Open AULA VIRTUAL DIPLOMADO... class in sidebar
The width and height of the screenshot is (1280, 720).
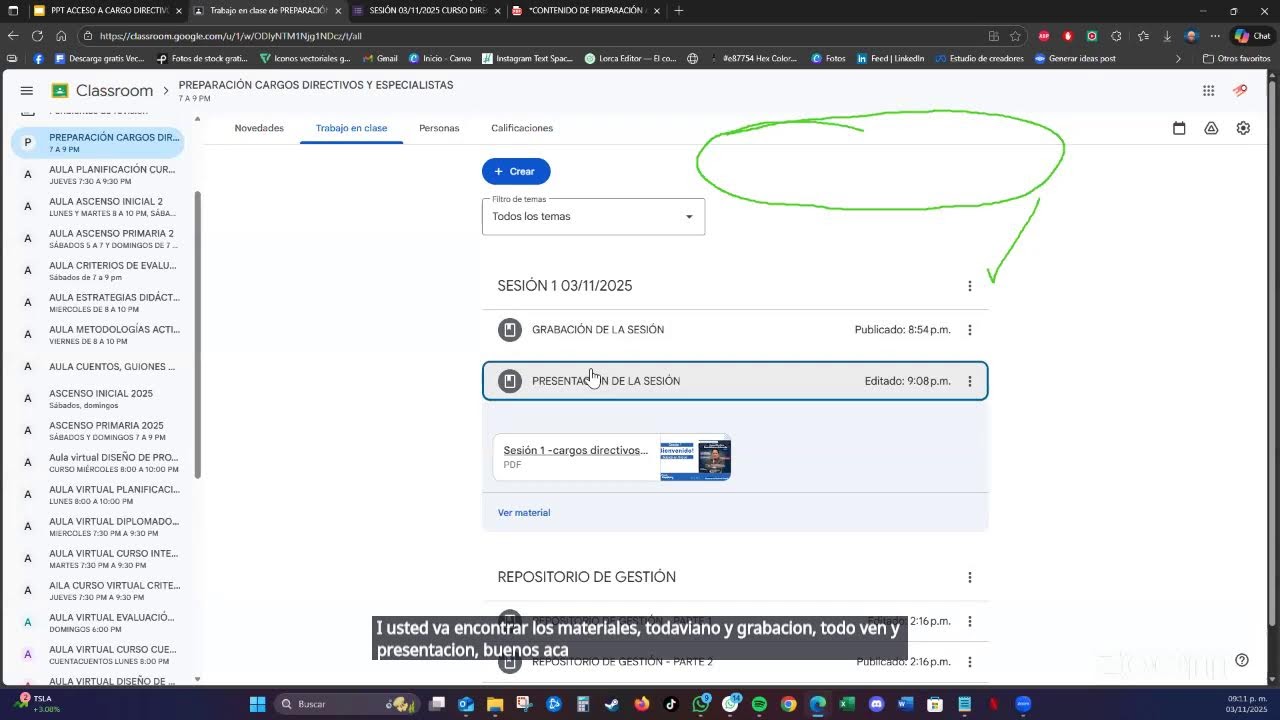[98, 526]
